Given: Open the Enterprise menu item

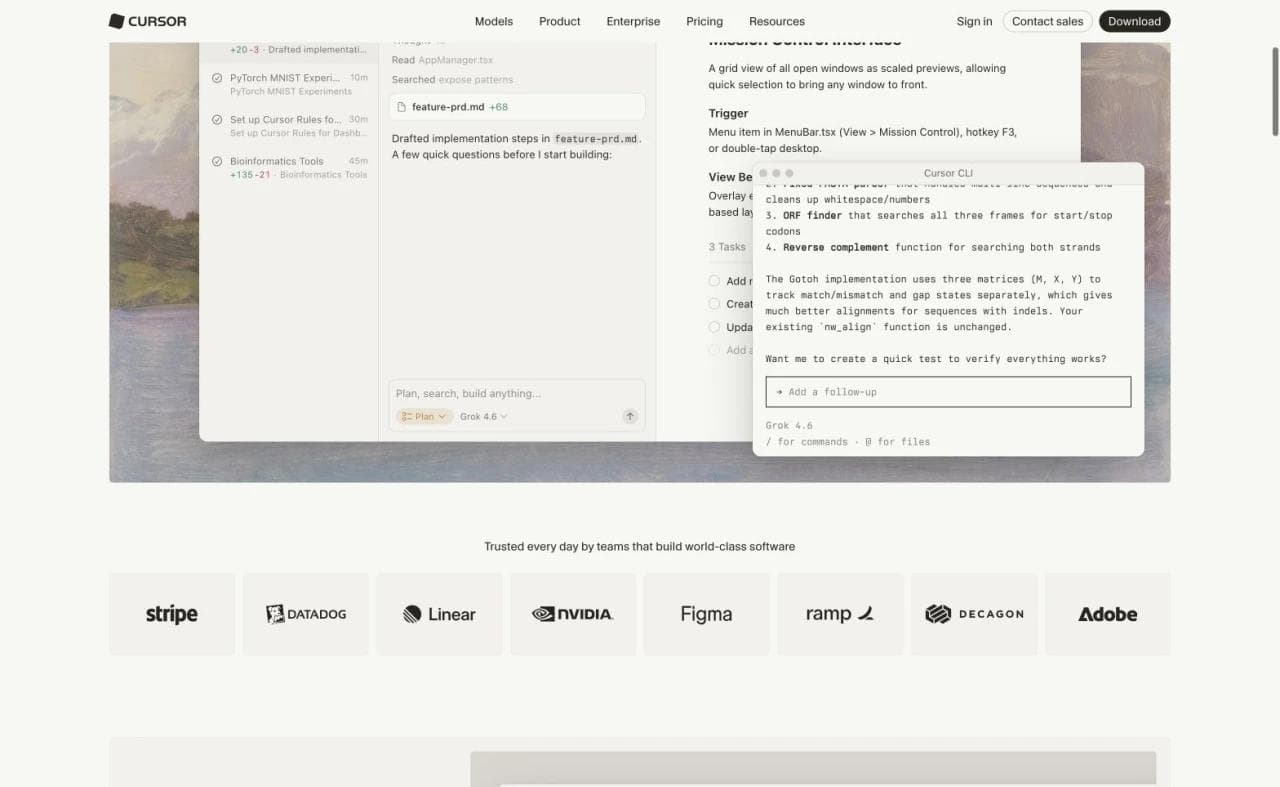Looking at the screenshot, I should (633, 21).
